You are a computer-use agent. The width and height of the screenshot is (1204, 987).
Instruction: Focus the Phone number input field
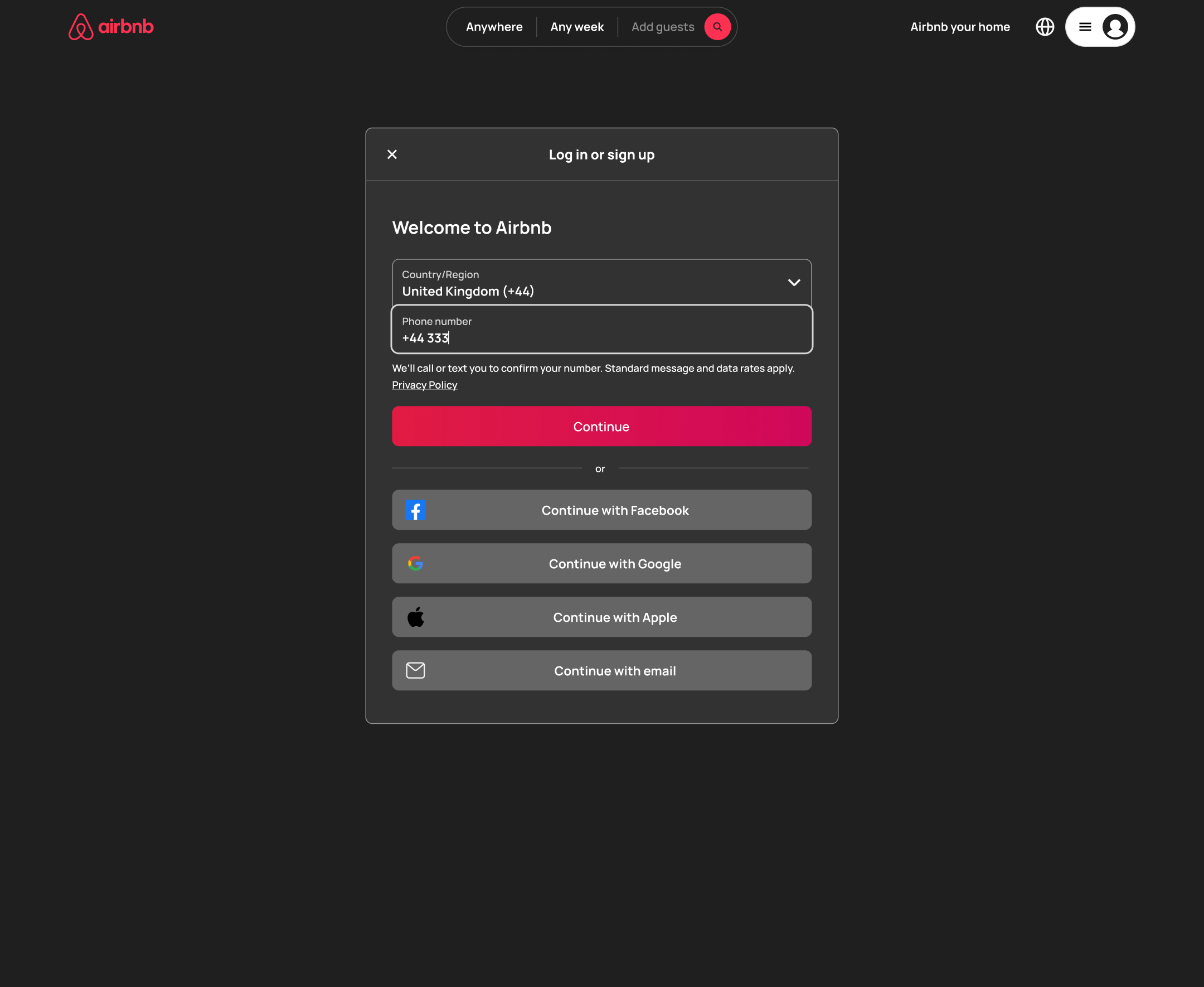tap(601, 329)
